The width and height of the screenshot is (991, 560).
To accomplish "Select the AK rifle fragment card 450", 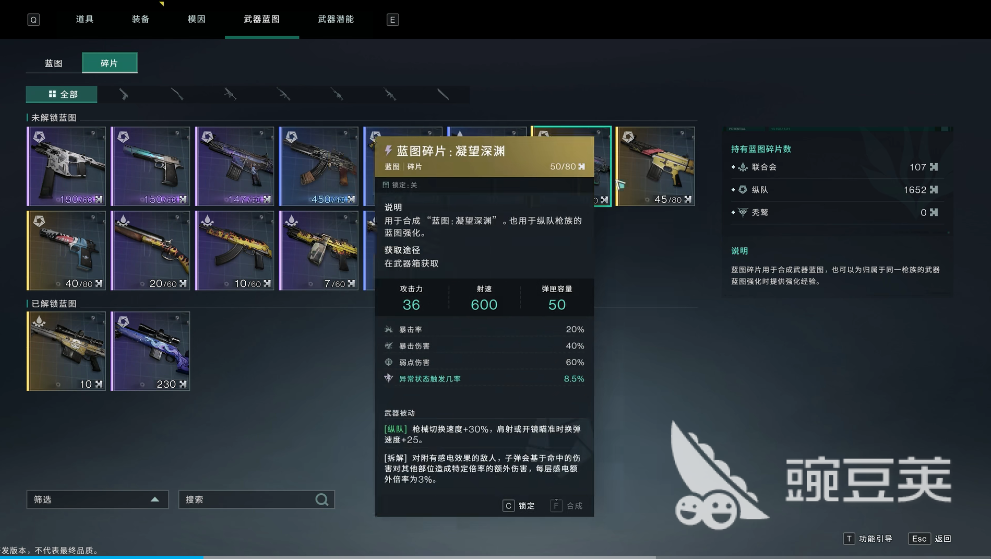I will pos(319,166).
